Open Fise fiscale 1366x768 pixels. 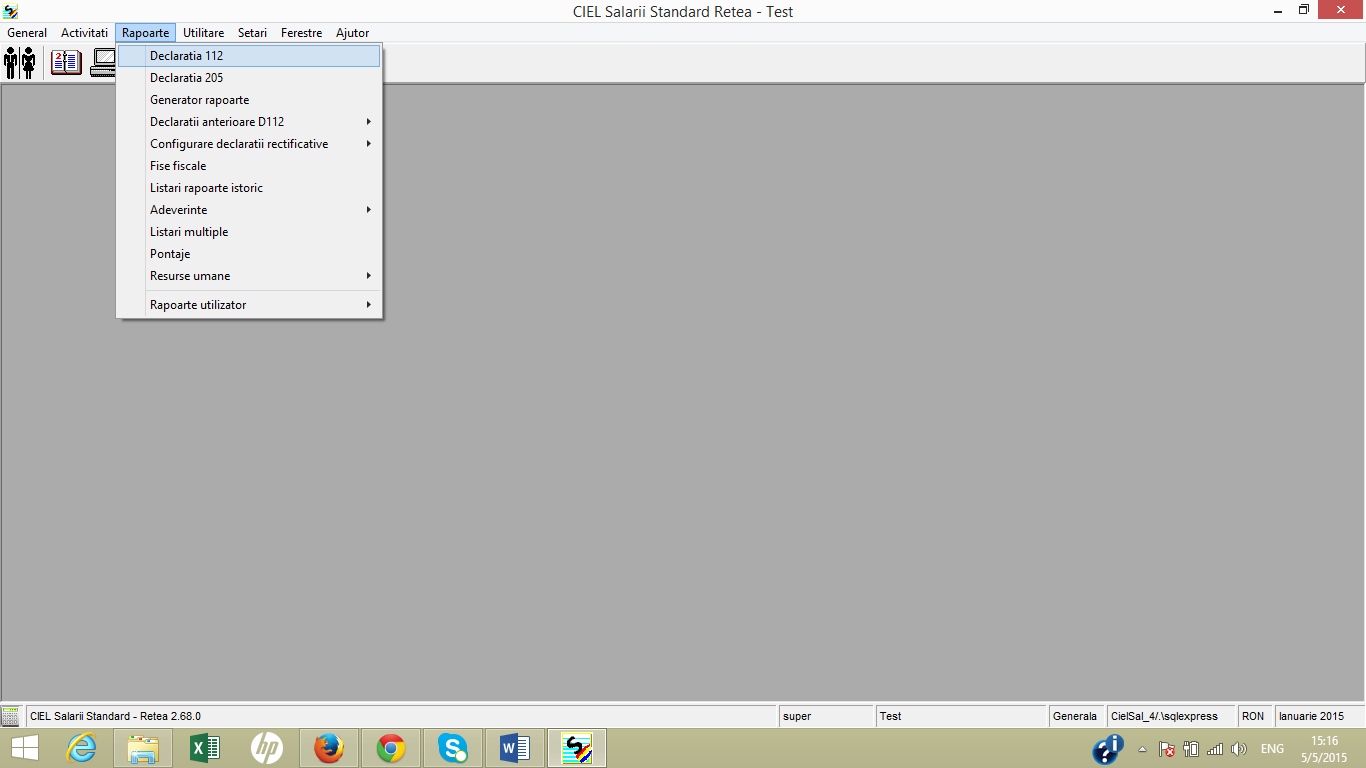[x=249, y=166]
